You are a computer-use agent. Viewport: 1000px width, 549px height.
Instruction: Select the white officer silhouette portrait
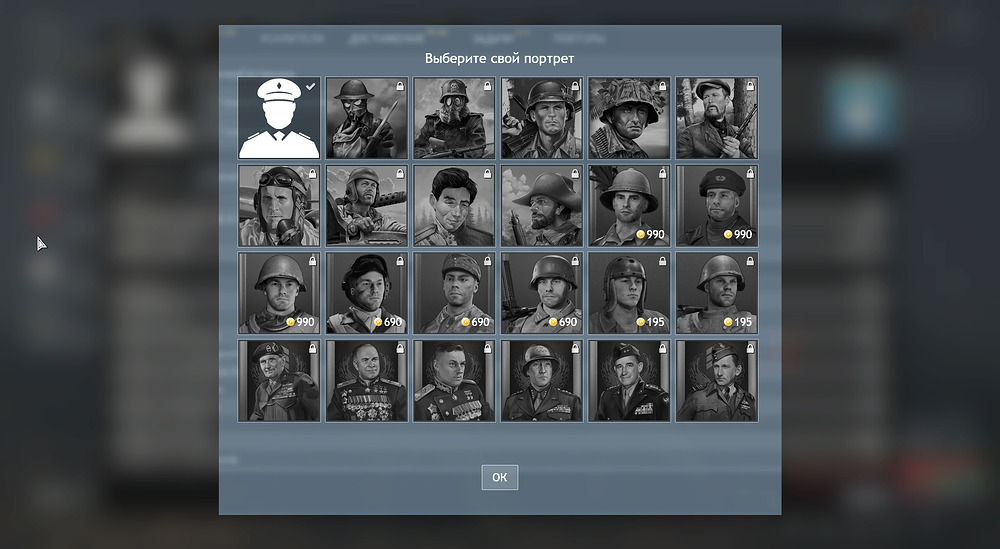(279, 118)
